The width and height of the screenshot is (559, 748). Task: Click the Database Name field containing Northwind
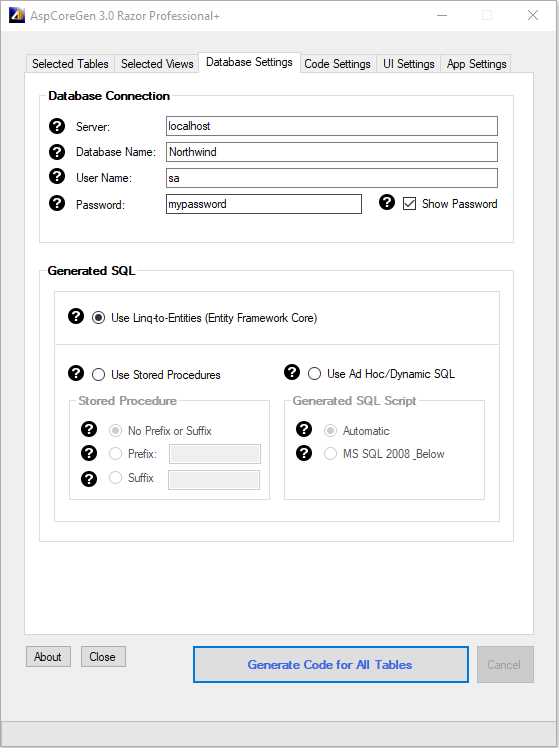331,152
